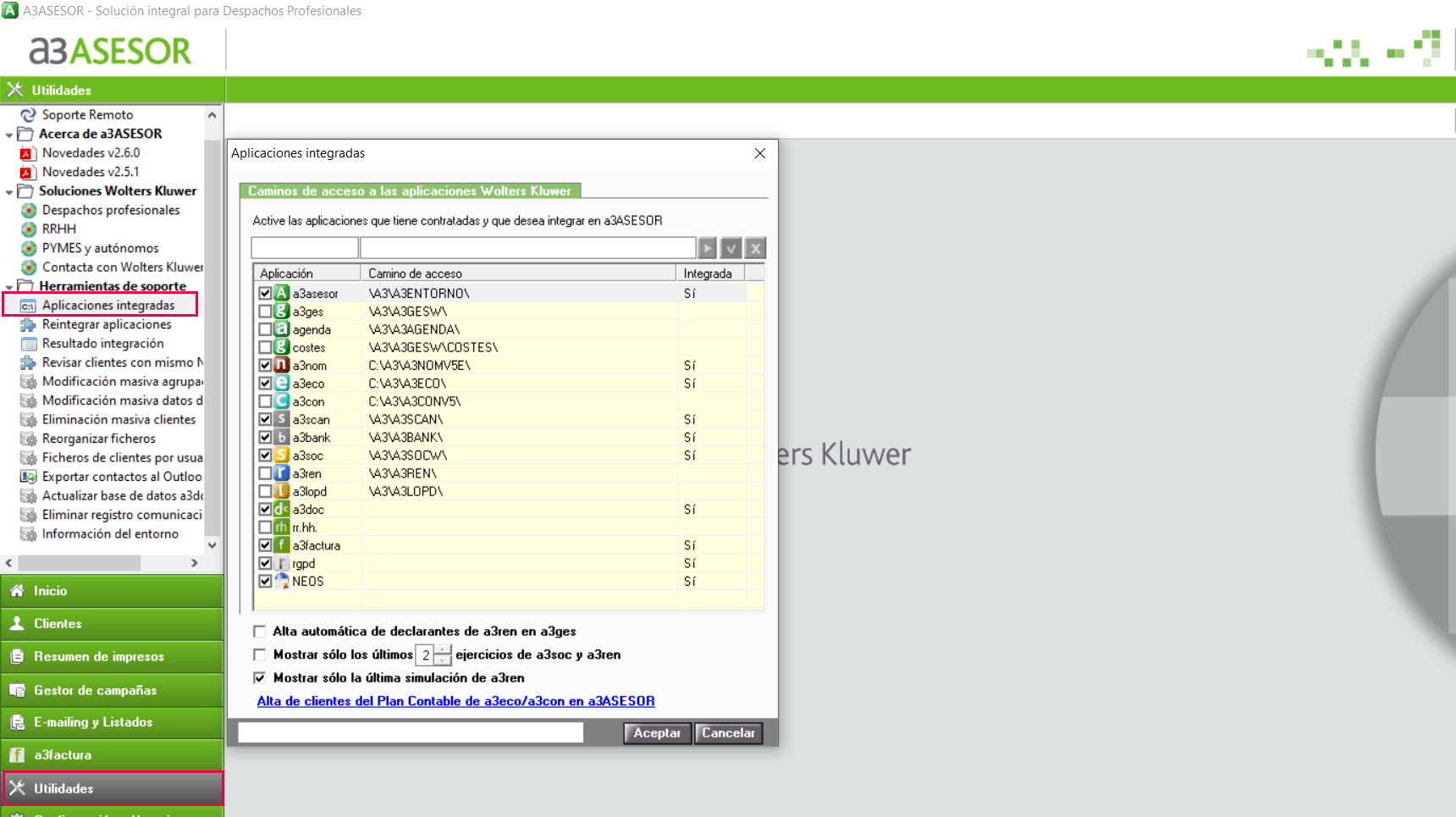Click the Reintegrar aplicaciones icon
Screen dimensions: 1456x817
28,324
